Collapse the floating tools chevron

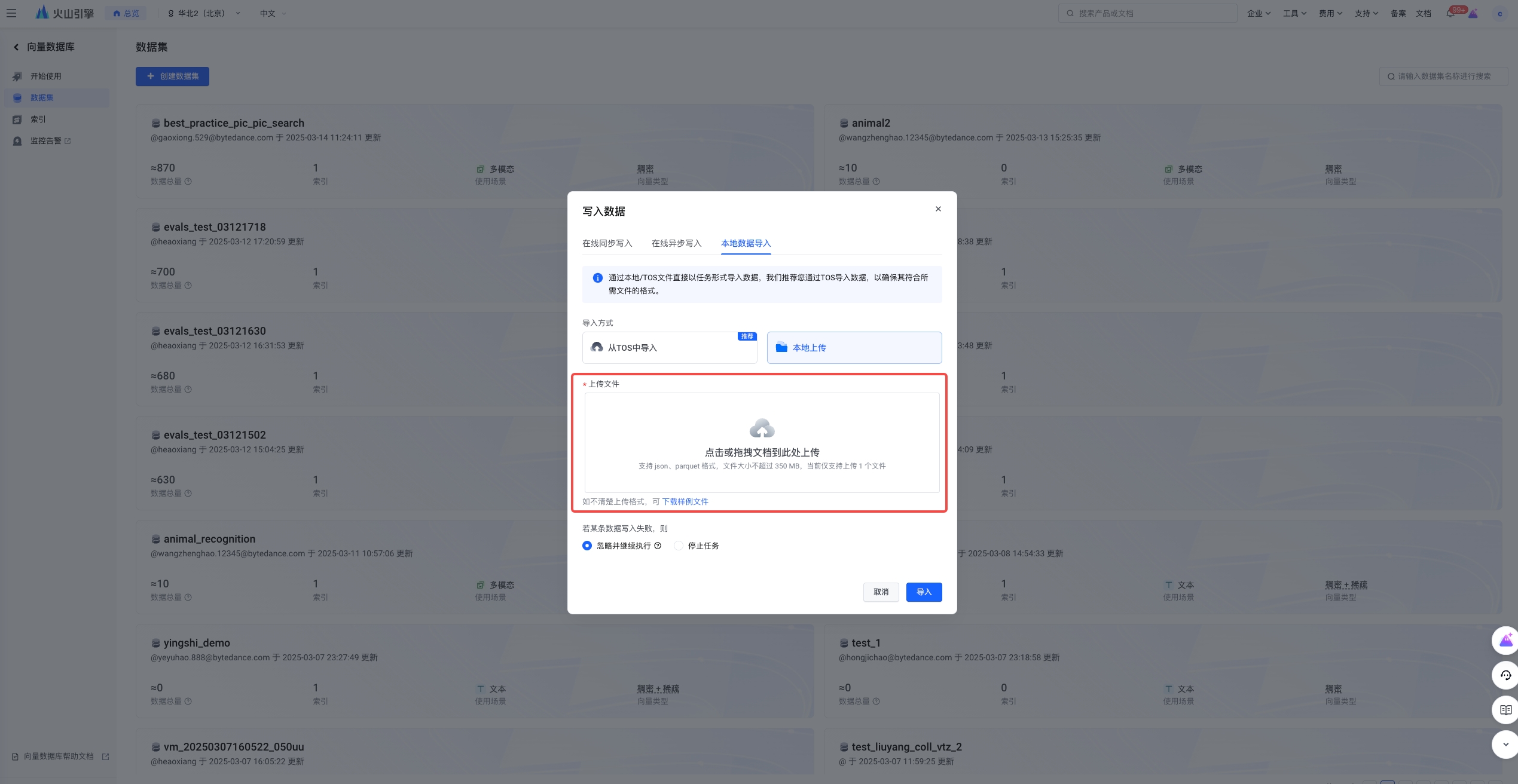point(1505,745)
